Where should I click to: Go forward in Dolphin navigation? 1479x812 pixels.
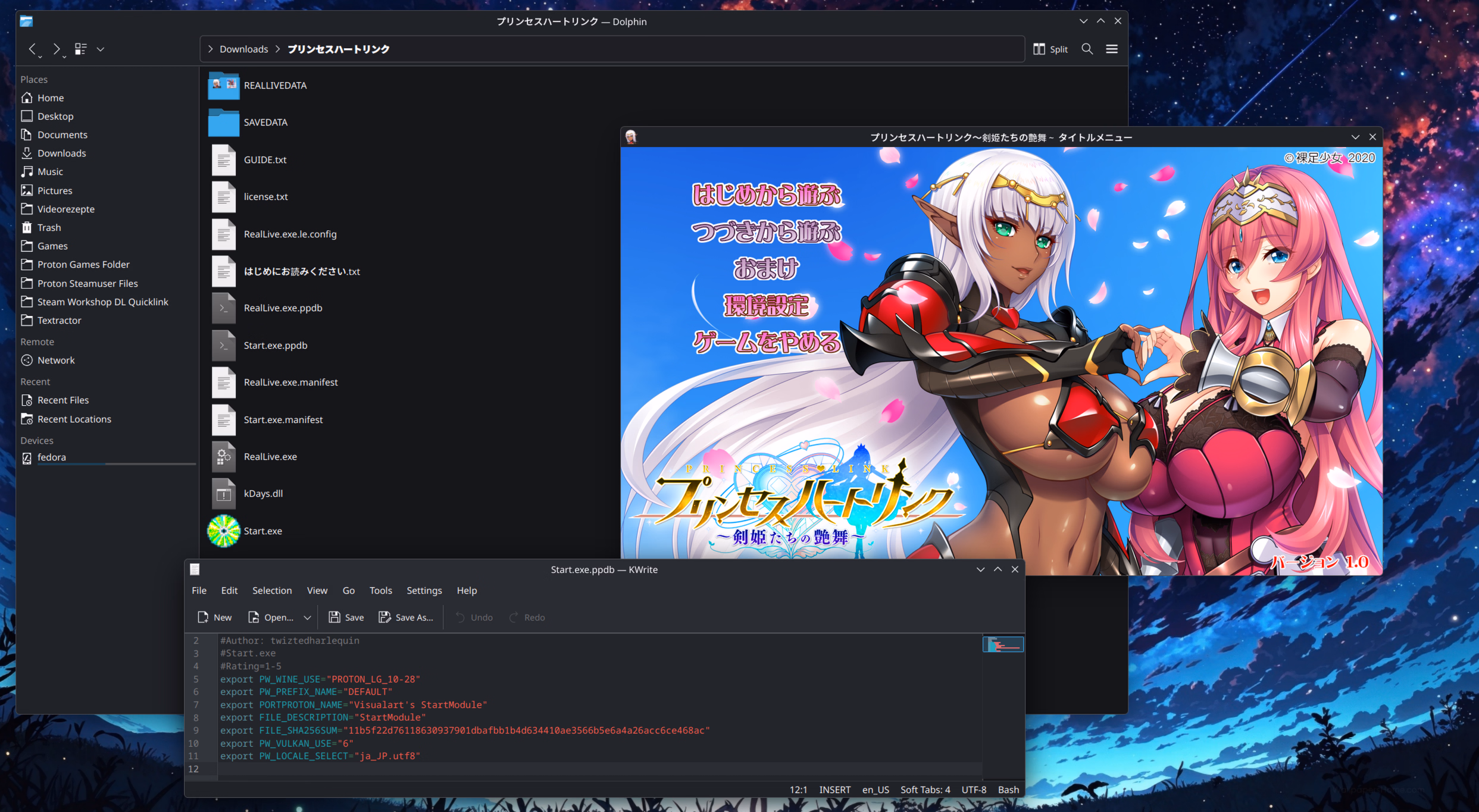[57, 49]
